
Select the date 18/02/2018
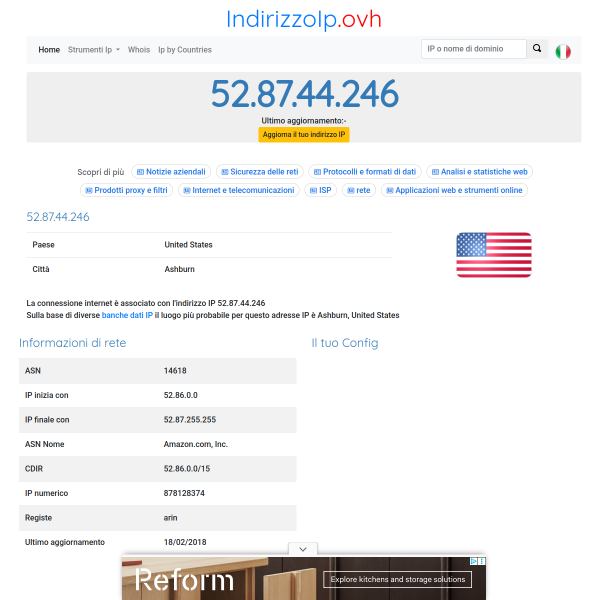coord(185,542)
